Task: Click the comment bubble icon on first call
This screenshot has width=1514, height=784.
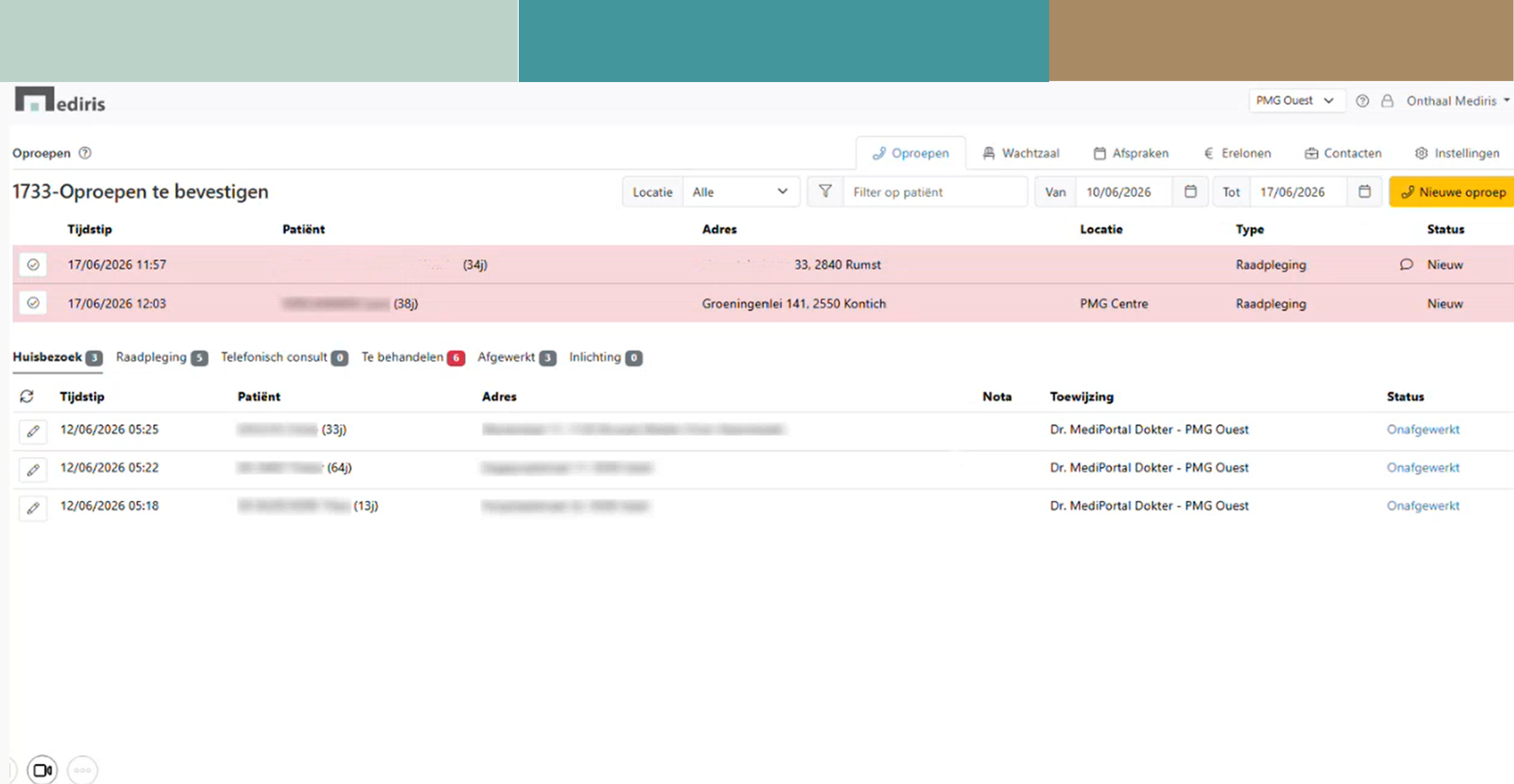Action: pos(1406,264)
